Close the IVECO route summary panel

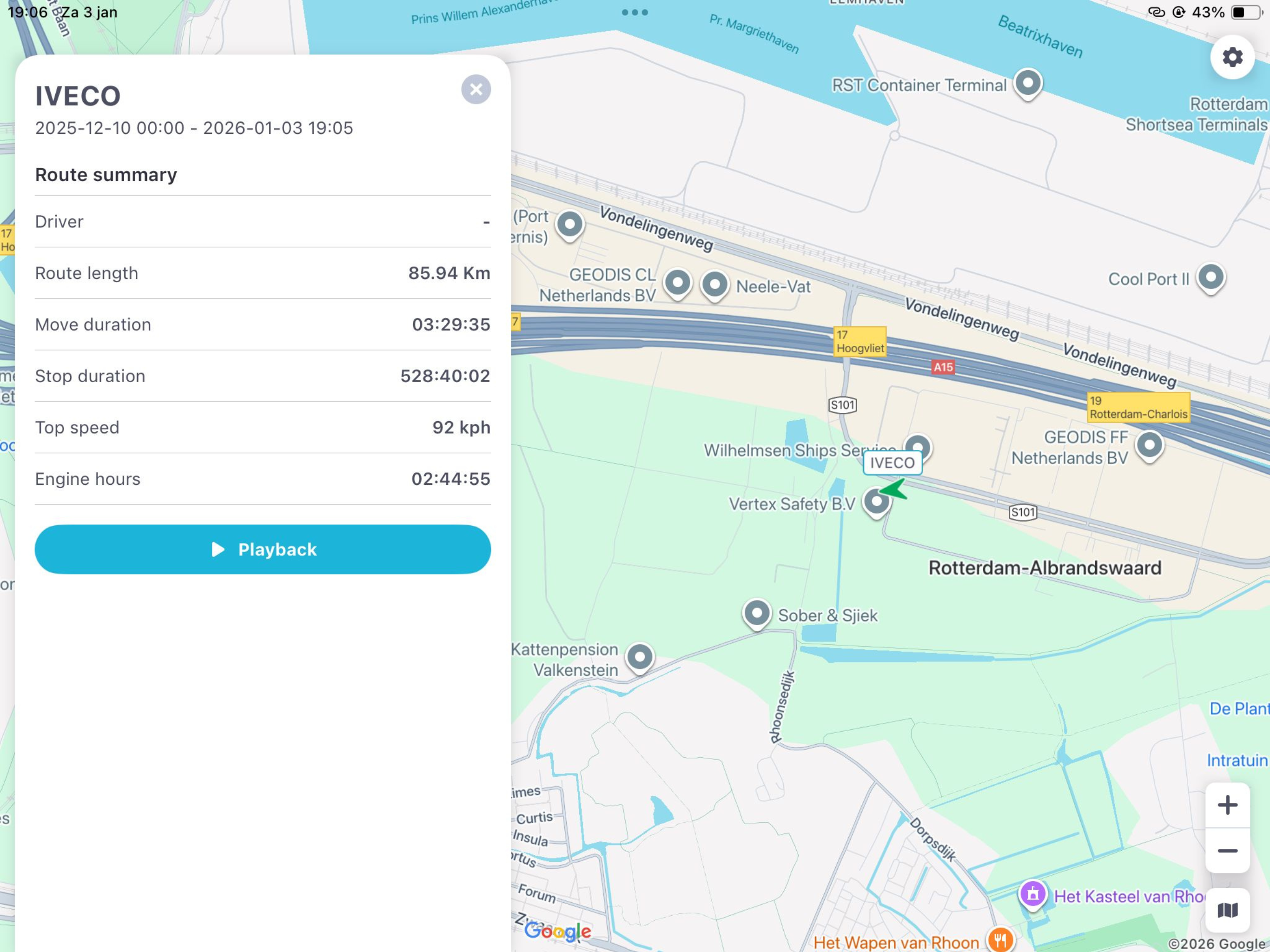[x=476, y=90]
